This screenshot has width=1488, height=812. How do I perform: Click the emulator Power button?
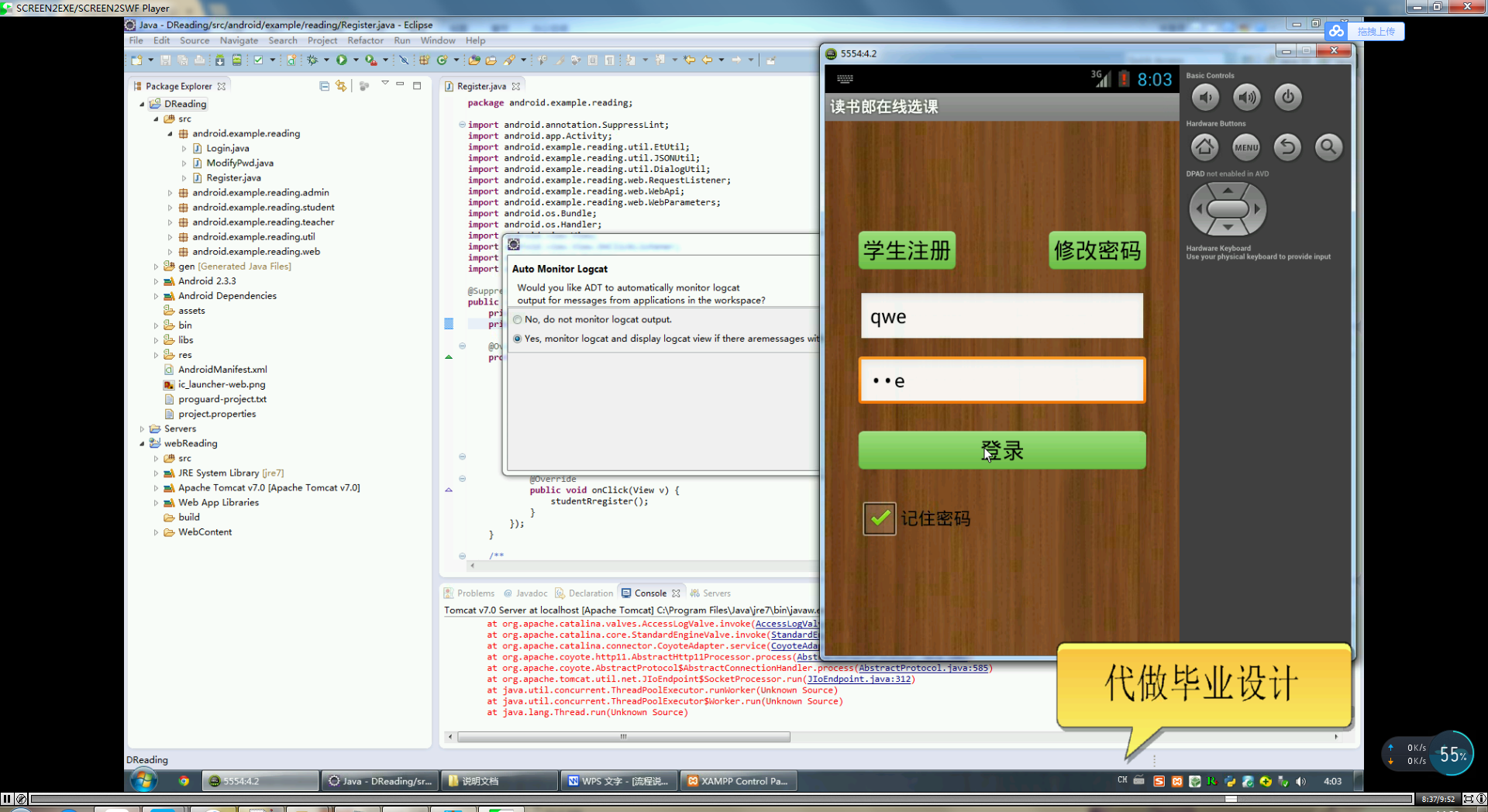(x=1288, y=98)
